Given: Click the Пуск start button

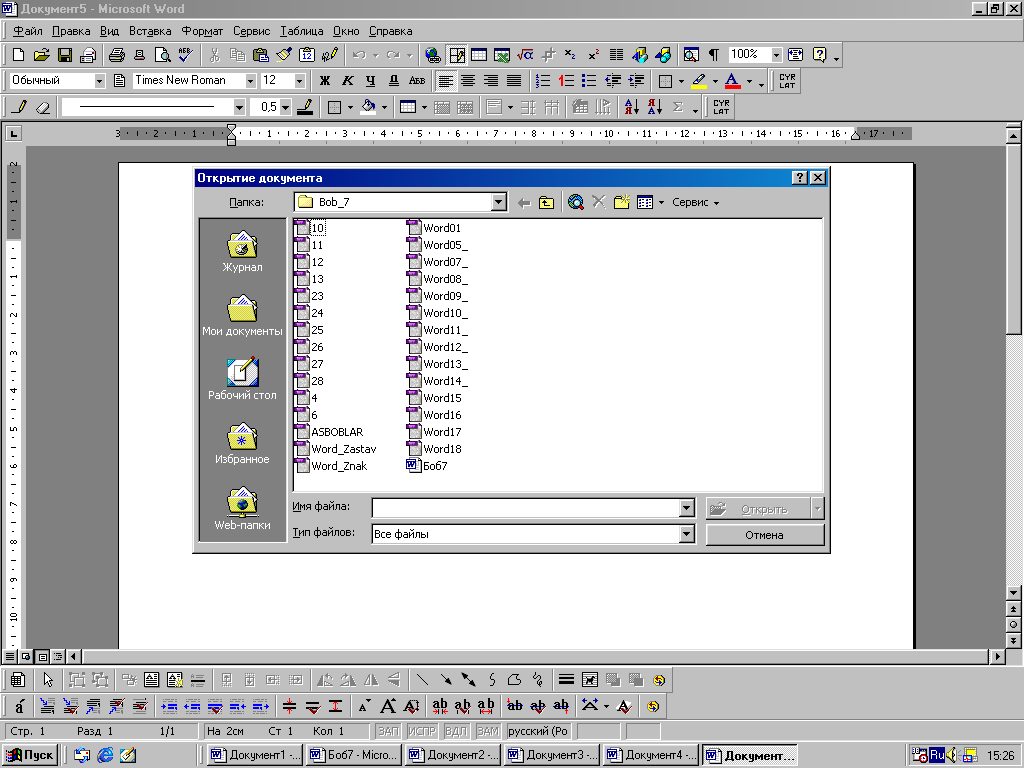Looking at the screenshot, I should point(31,755).
